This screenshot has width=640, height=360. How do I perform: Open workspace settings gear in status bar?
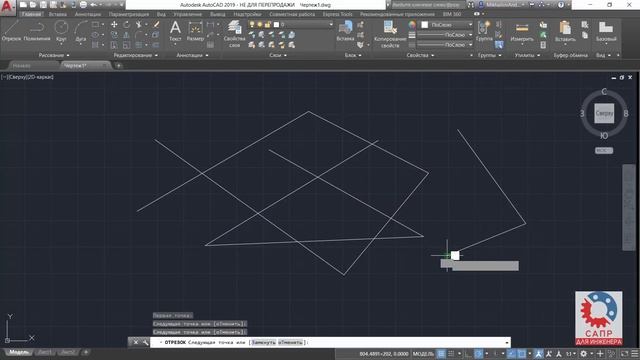[584, 353]
